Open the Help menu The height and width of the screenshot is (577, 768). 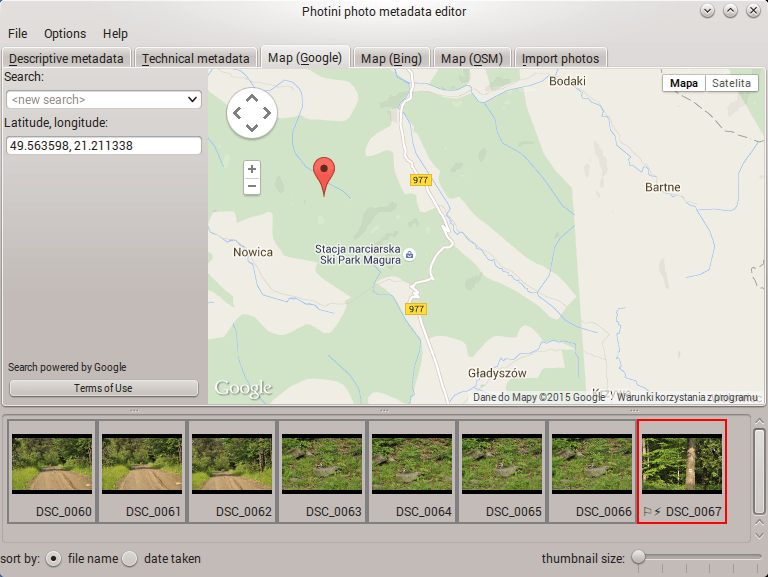(x=115, y=33)
